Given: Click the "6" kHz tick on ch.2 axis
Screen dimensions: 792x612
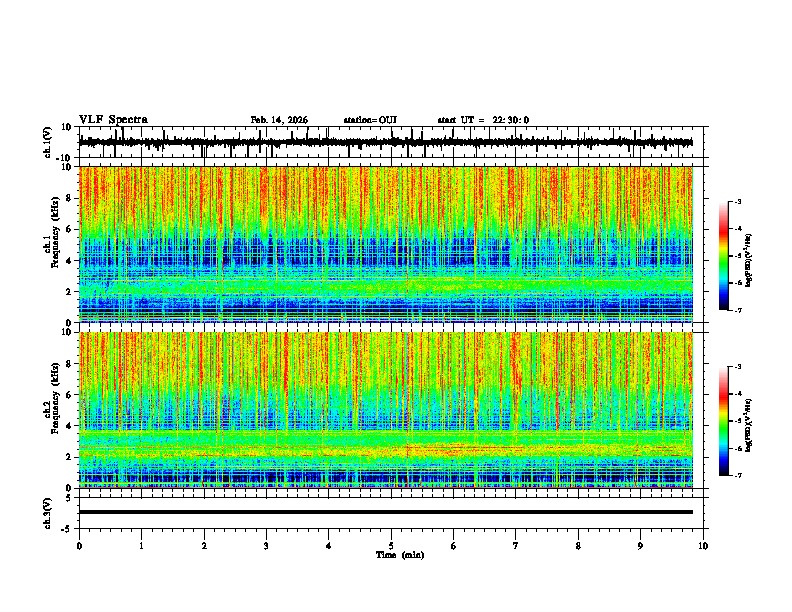Looking at the screenshot, I should coord(70,394).
